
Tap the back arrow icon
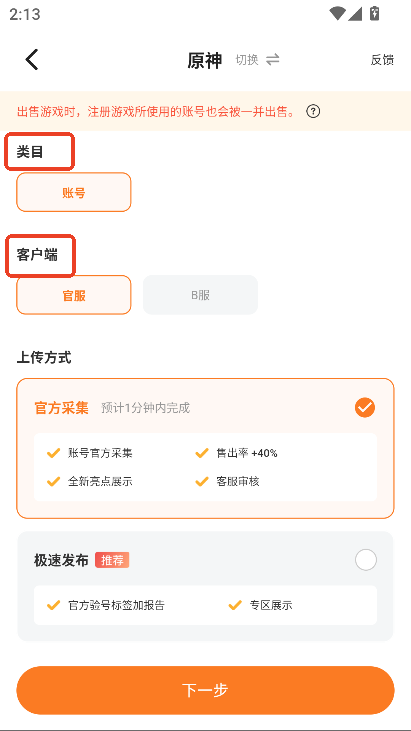32,60
